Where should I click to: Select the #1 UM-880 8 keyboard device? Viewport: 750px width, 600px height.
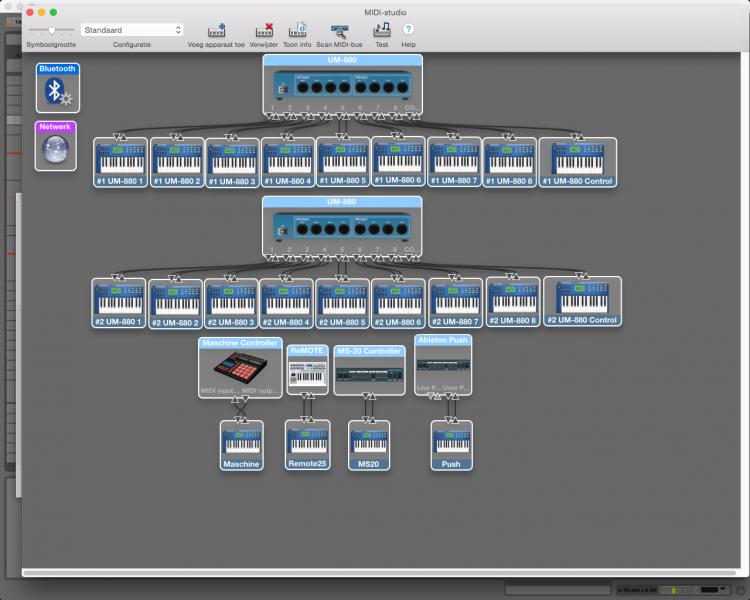point(509,163)
